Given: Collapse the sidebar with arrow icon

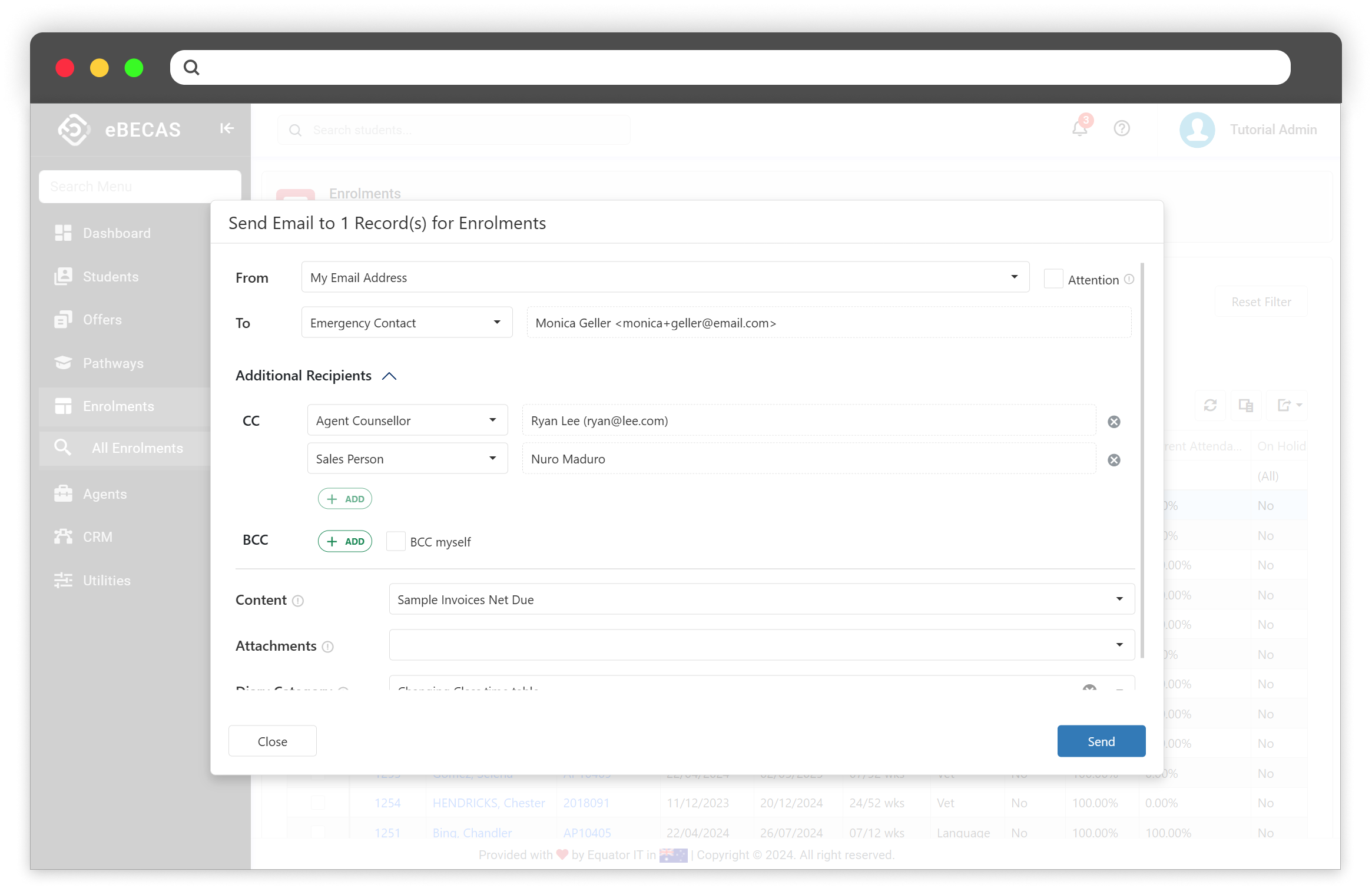Looking at the screenshot, I should [227, 128].
